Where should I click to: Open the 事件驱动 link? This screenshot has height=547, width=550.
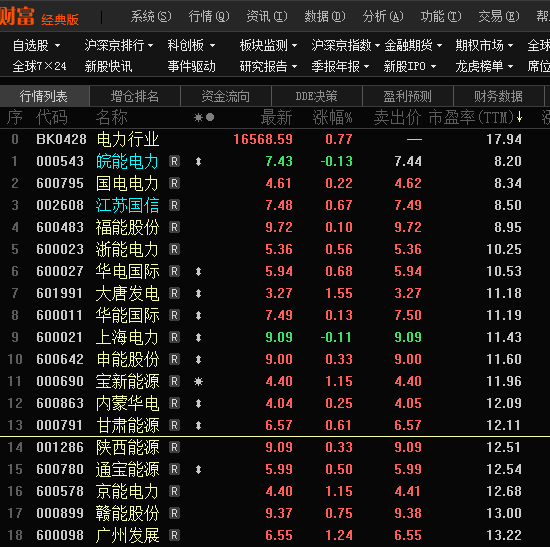pos(192,66)
